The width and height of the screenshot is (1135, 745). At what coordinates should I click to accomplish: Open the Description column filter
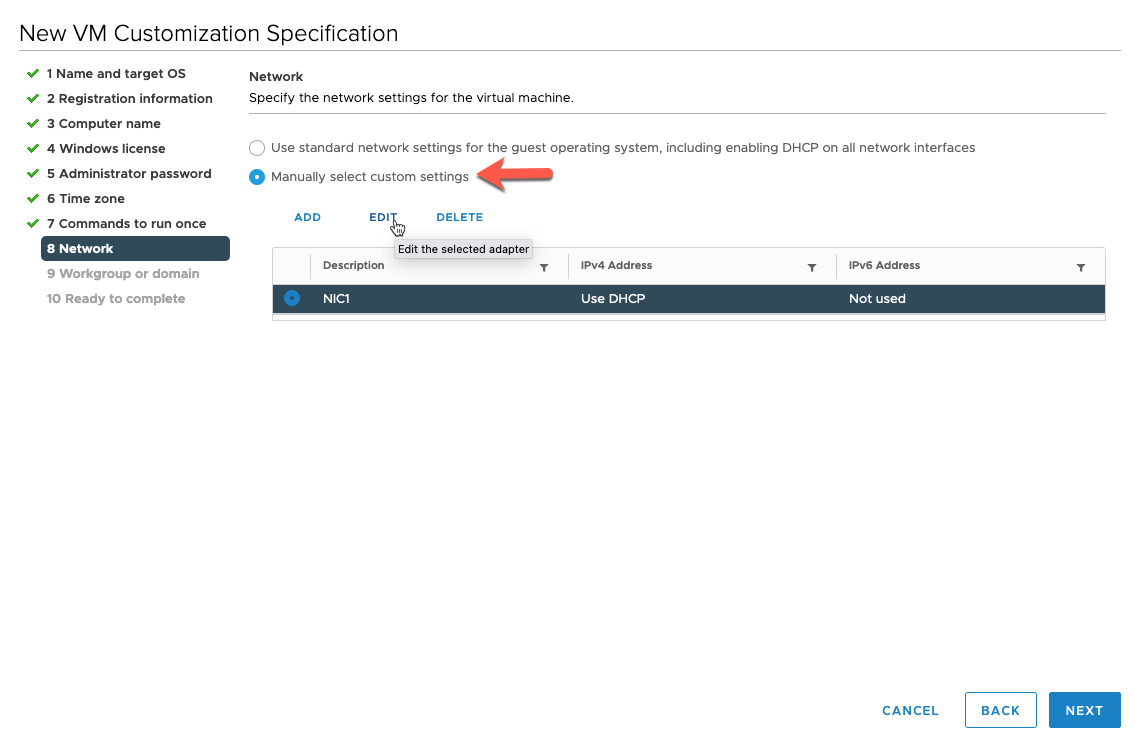click(544, 266)
